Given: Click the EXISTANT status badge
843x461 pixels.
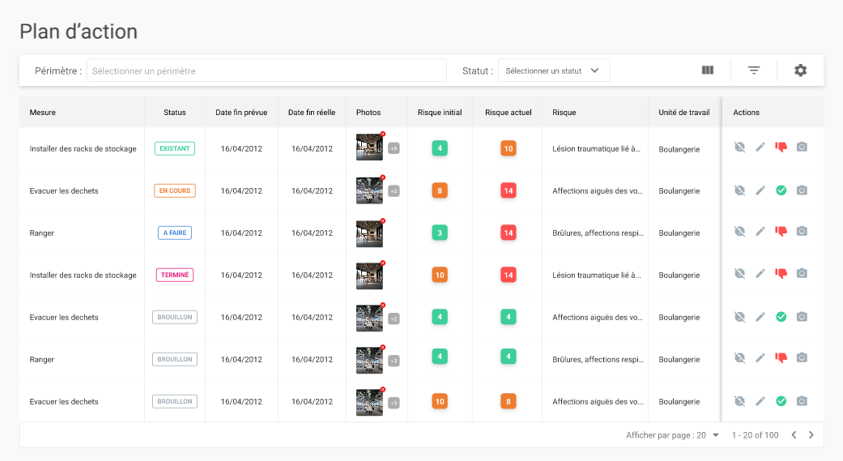Looking at the screenshot, I should pos(175,148).
